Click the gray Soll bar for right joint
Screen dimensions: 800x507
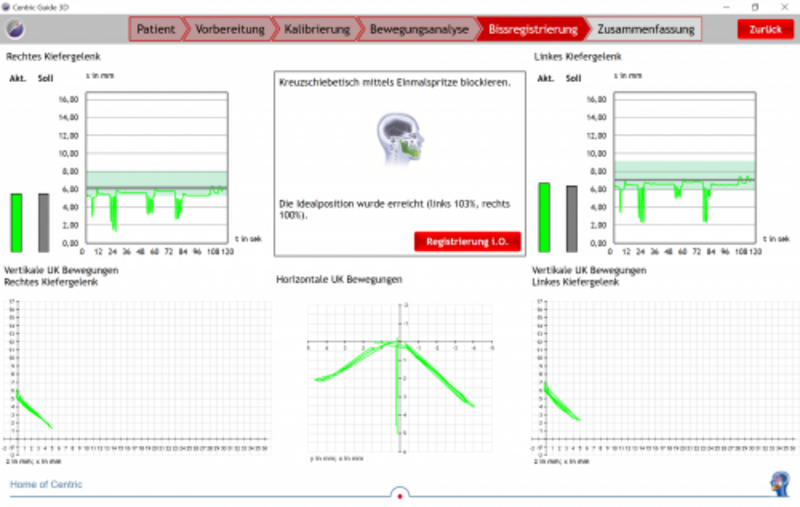[43, 222]
